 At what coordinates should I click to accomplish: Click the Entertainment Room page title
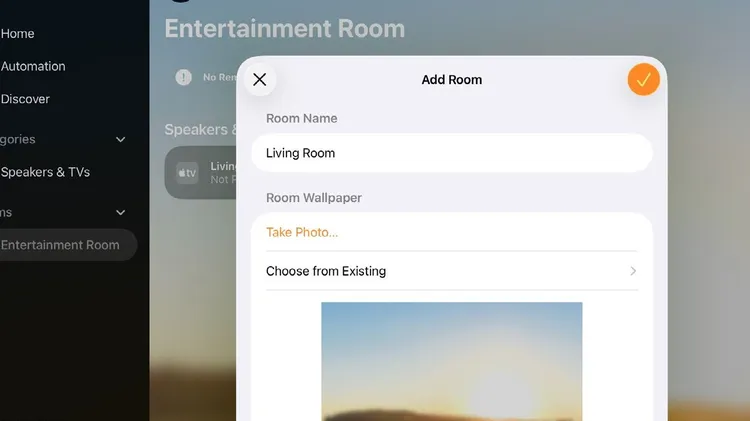[284, 28]
